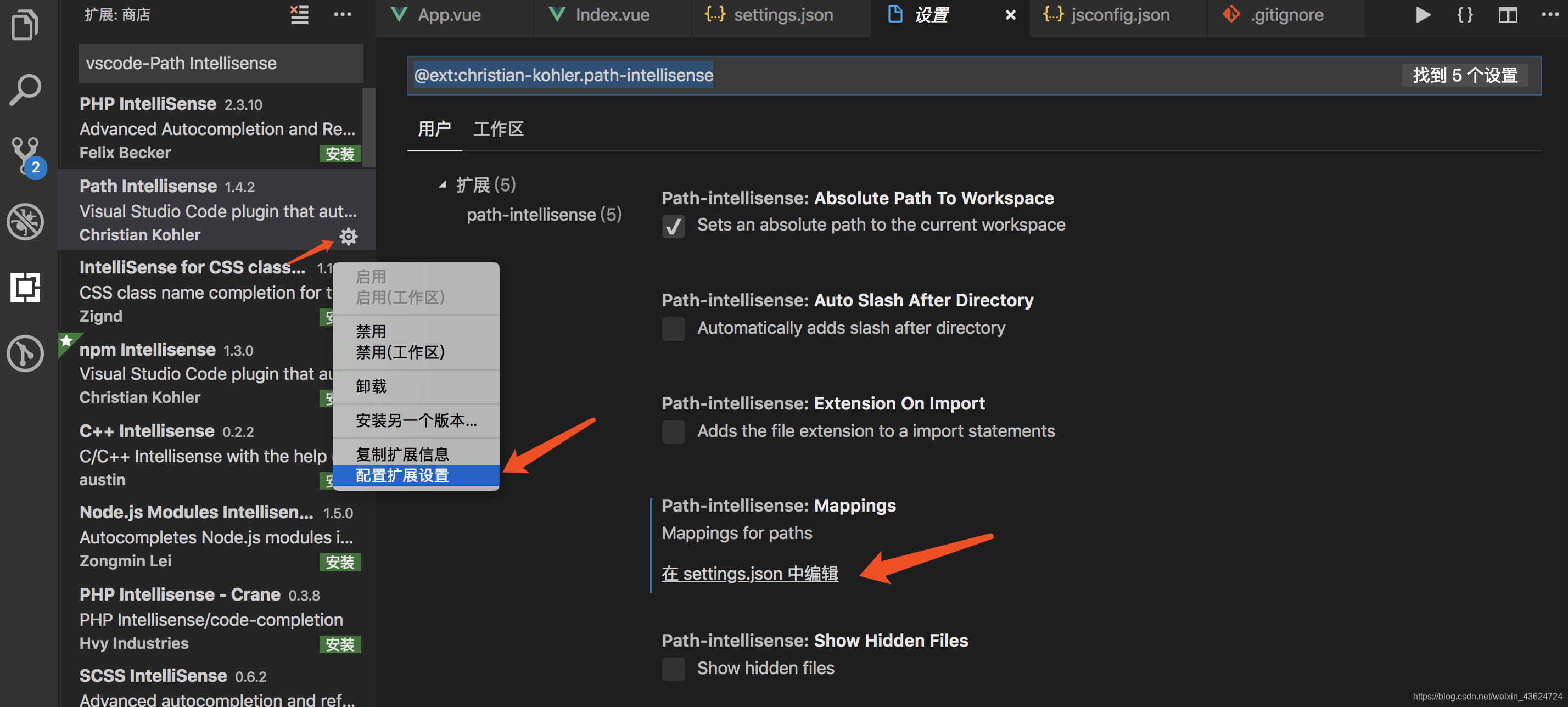Open the Search magnifier in activity bar

click(25, 90)
